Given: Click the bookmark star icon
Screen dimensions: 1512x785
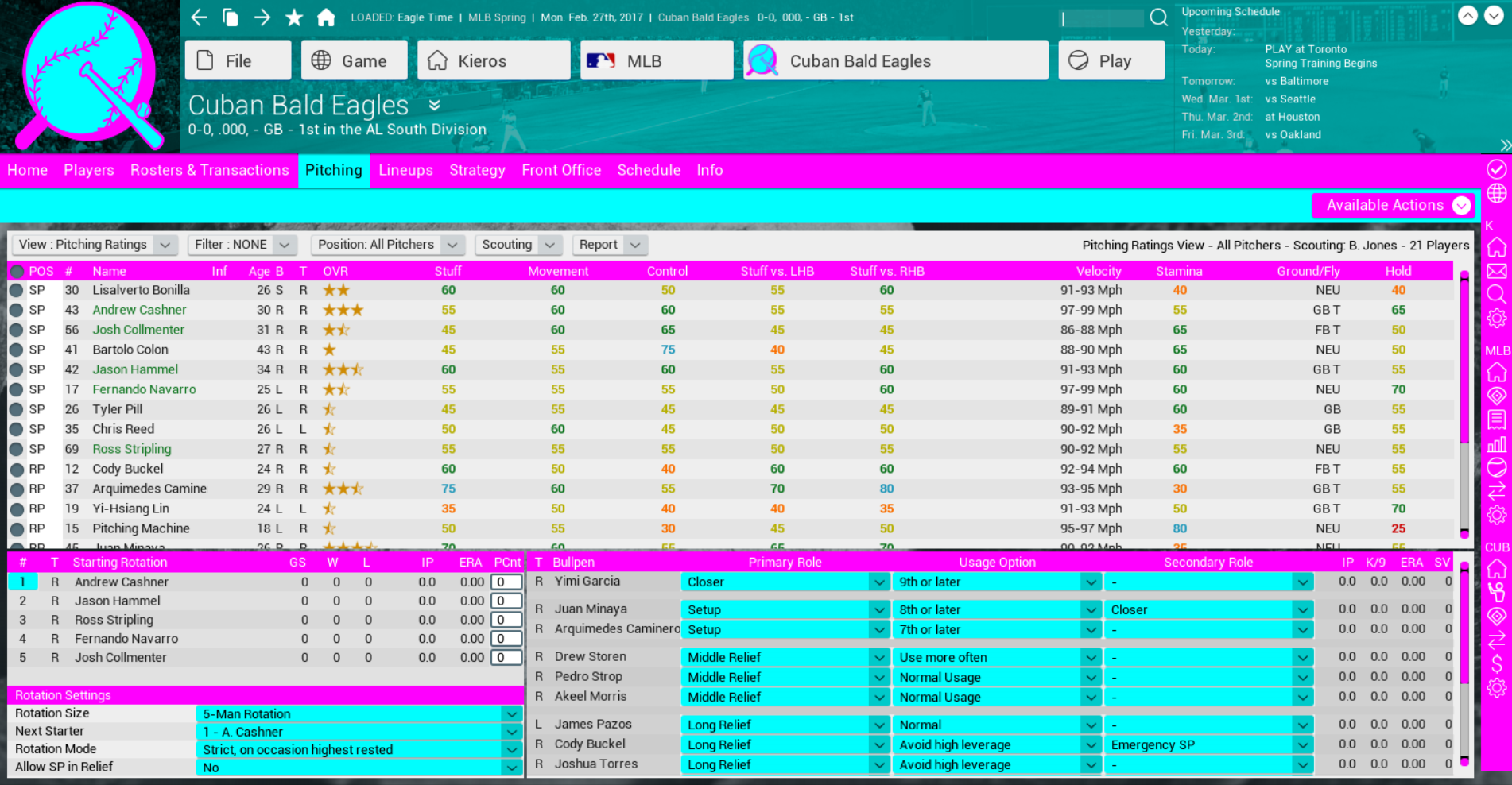Looking at the screenshot, I should 294,17.
